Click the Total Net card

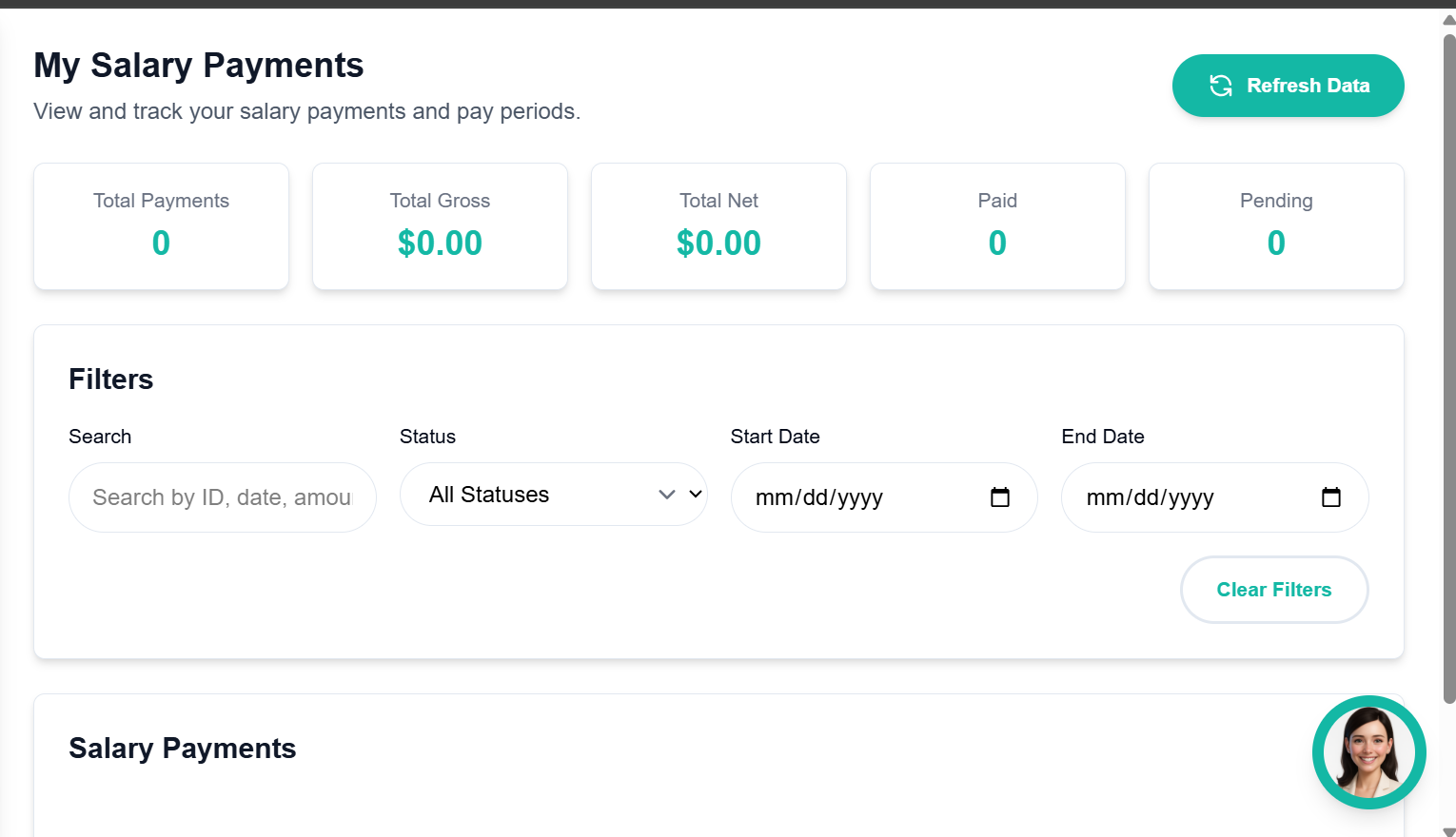click(718, 226)
